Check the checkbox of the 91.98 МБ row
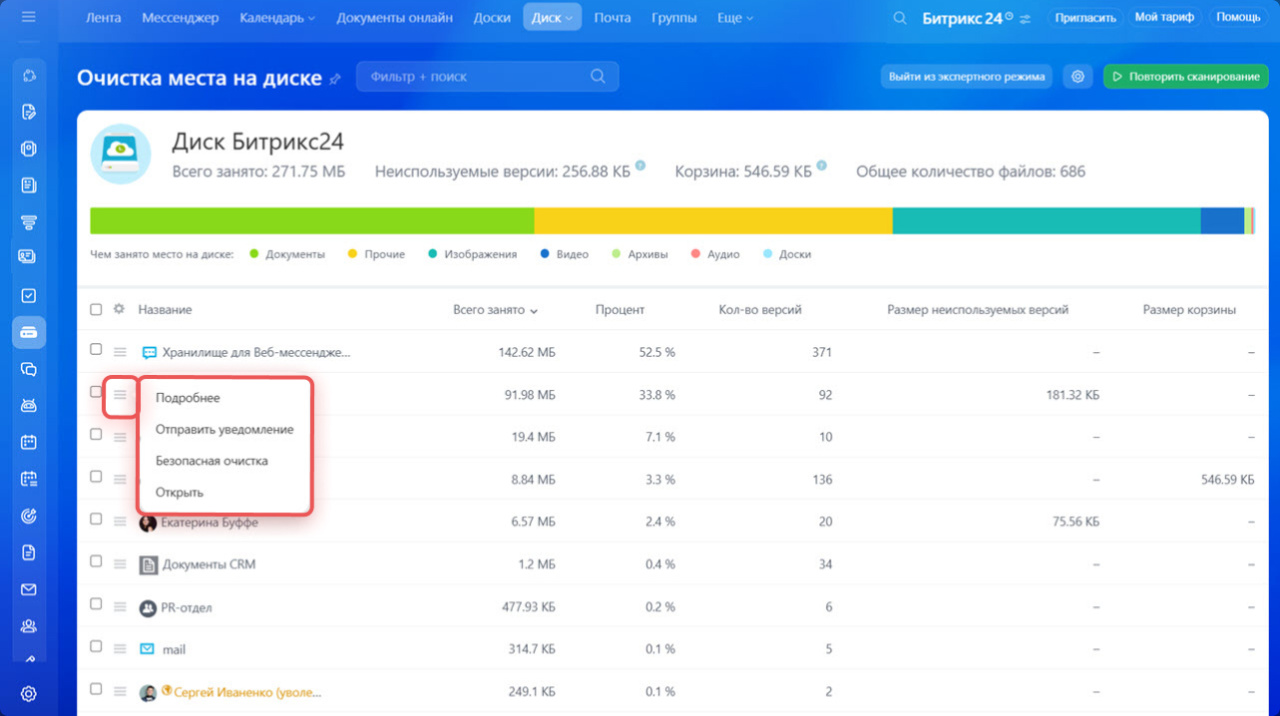The image size is (1280, 716). [96, 392]
